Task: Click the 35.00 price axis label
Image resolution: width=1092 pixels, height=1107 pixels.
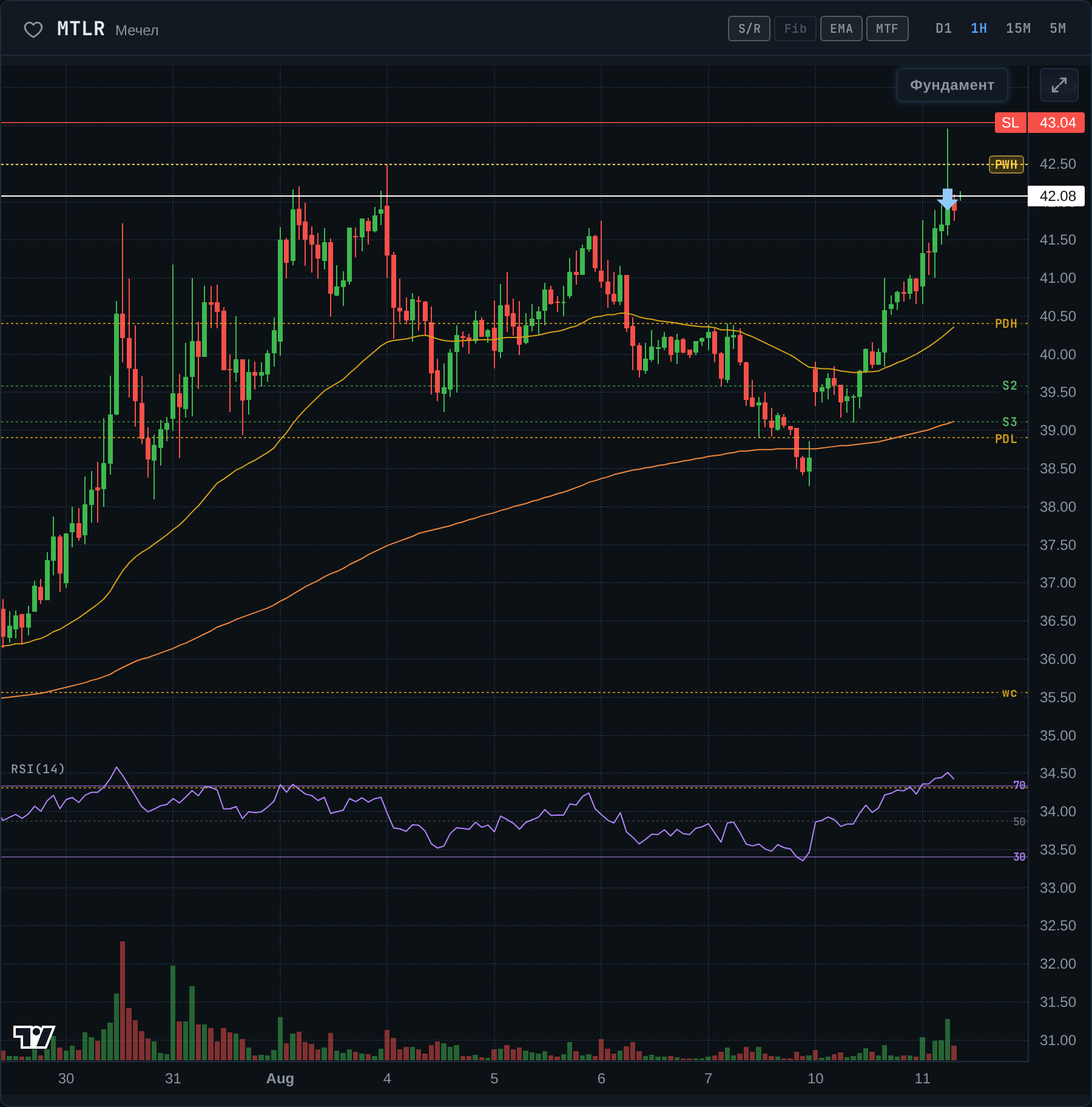Action: [1058, 736]
